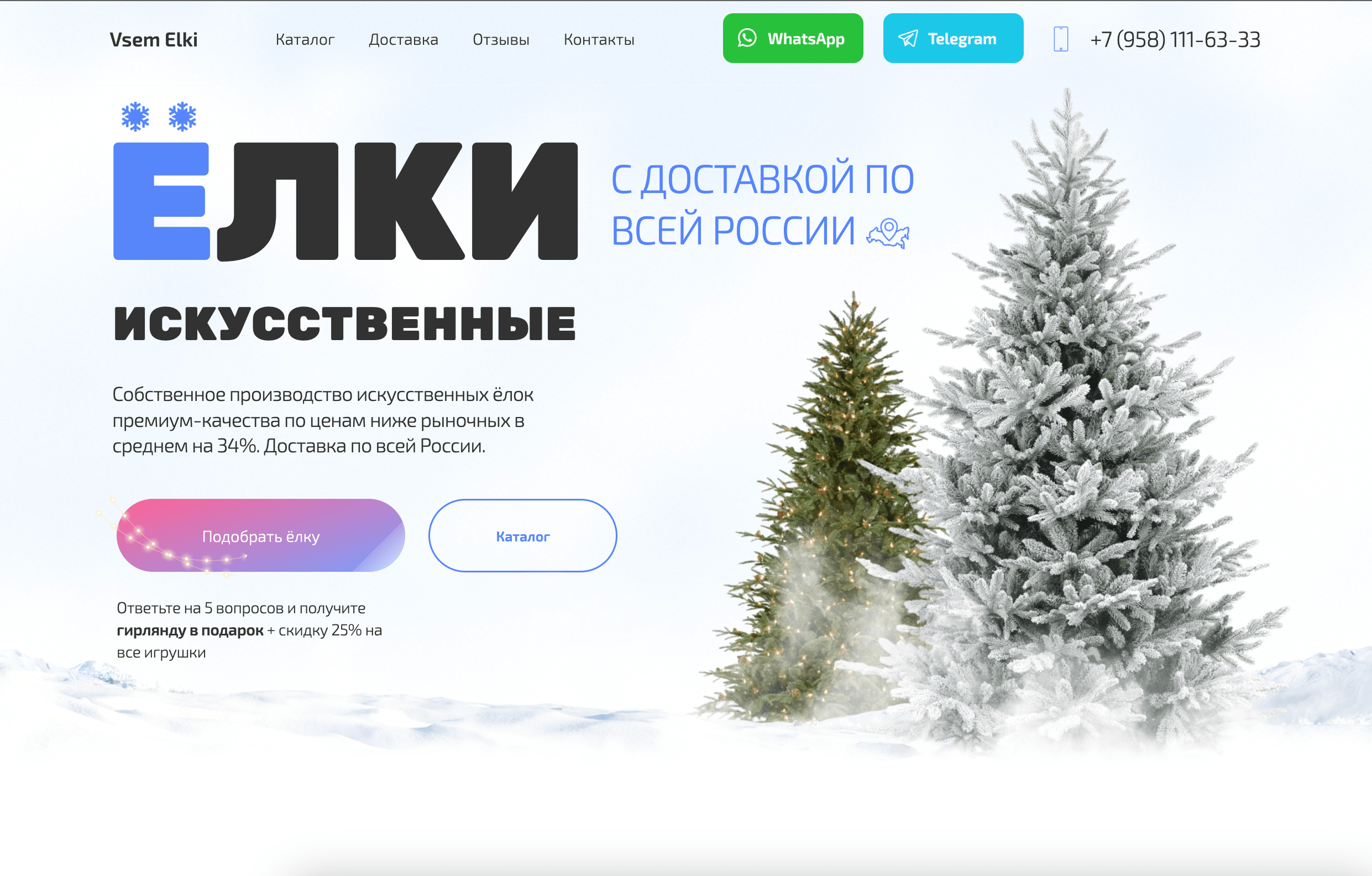This screenshot has width=1372, height=876.
Task: Open the Отзывы navigation link
Action: (501, 39)
